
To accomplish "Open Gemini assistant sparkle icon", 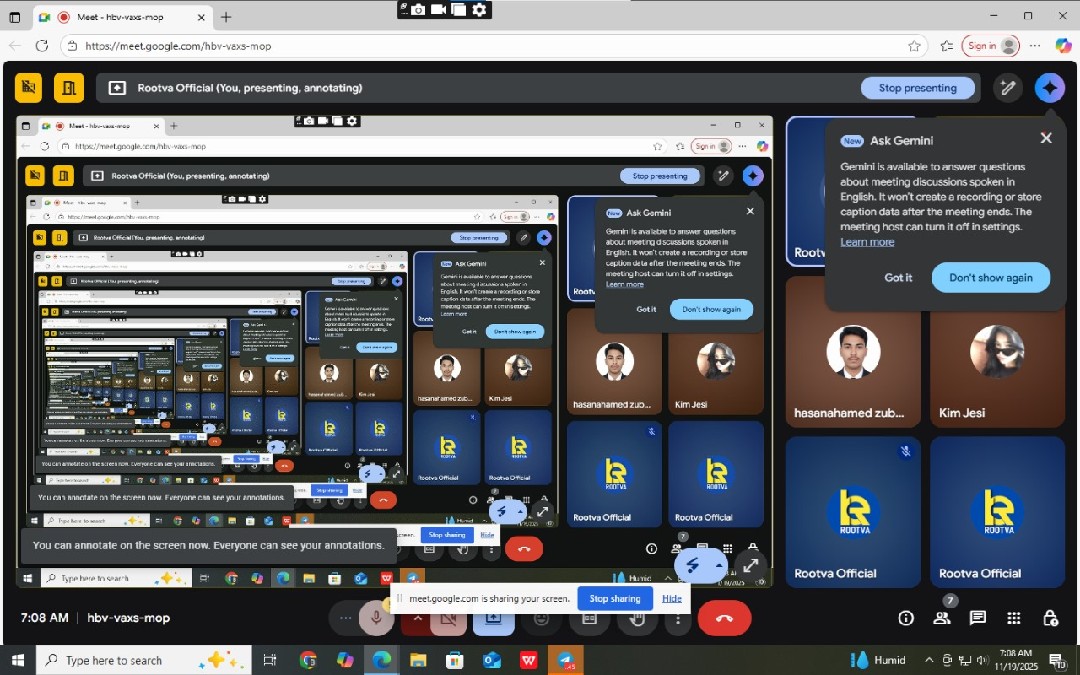I will click(x=1049, y=88).
